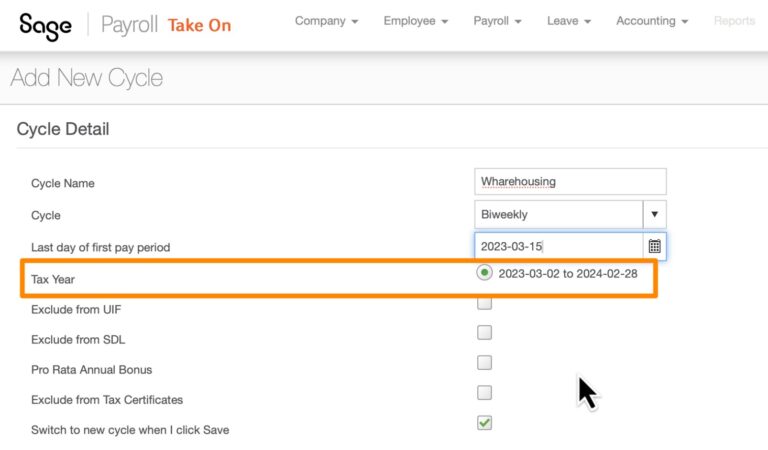Screen dimensions: 768x450
Task: Click the Cycle dropdown arrow button
Action: (x=654, y=214)
